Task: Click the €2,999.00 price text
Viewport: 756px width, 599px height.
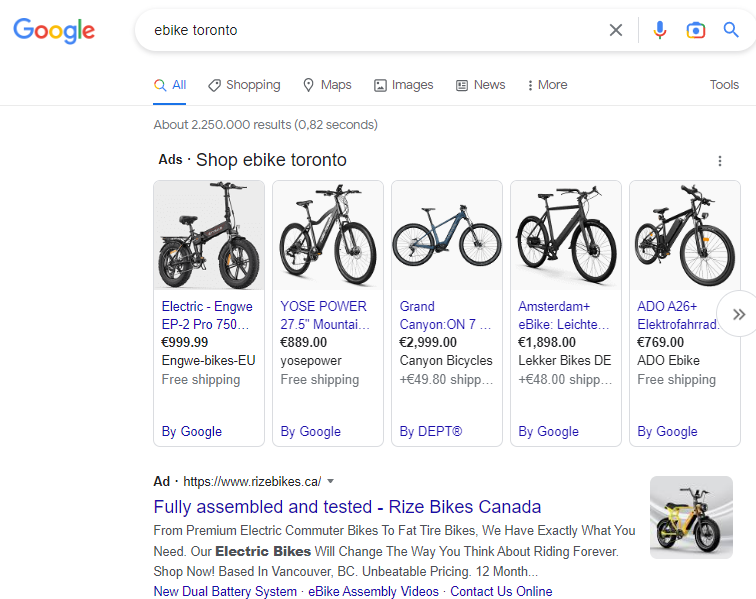Action: [x=428, y=342]
